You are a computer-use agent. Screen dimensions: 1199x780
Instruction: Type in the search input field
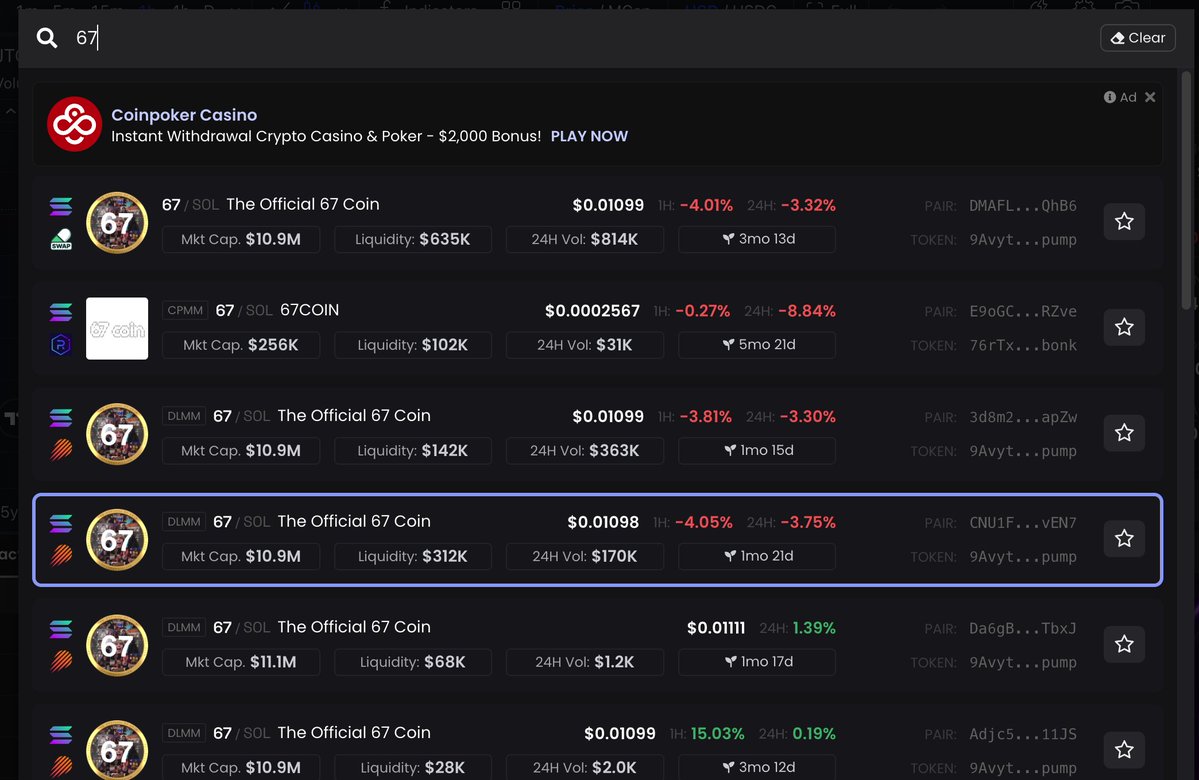(x=580, y=38)
